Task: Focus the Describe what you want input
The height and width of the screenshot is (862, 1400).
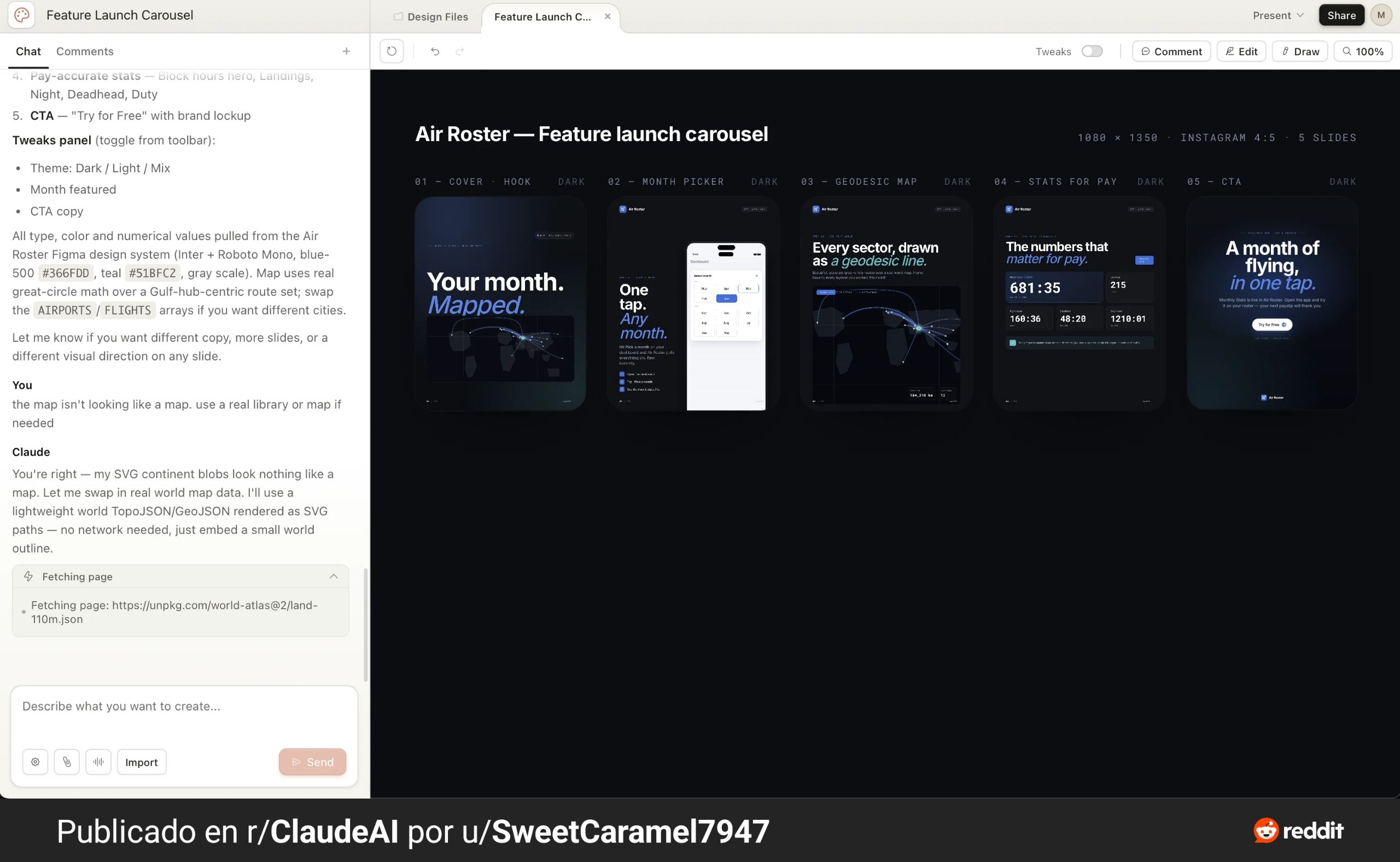Action: [184, 706]
